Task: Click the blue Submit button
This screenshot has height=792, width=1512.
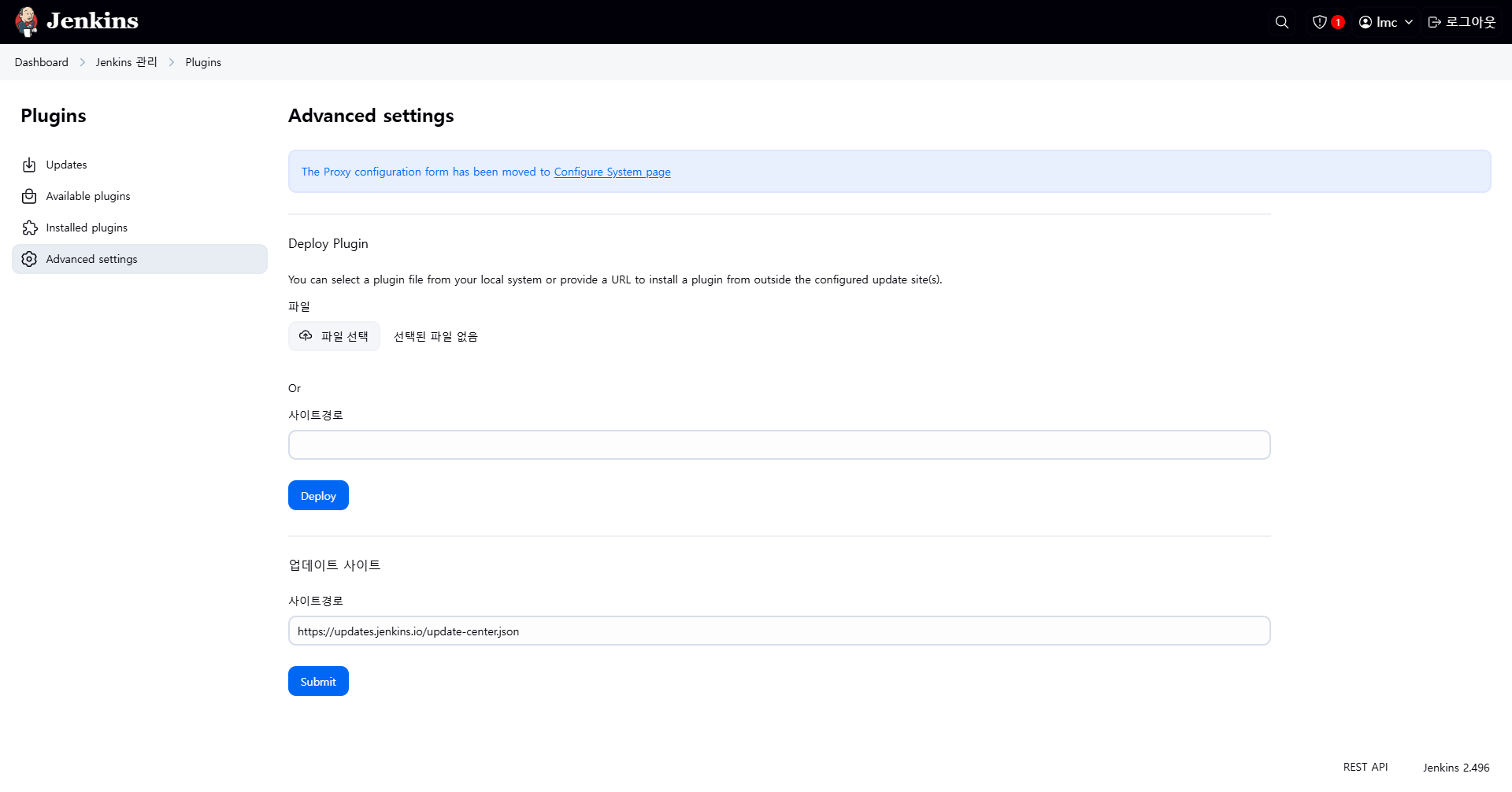Action: [318, 681]
